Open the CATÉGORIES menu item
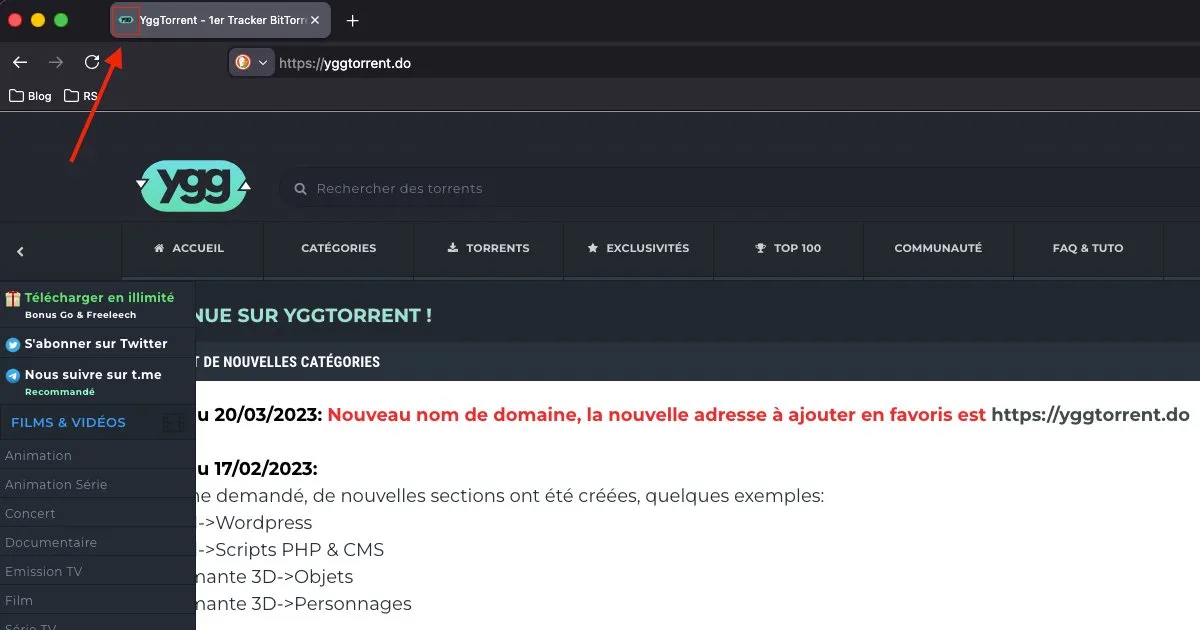The width and height of the screenshot is (1200, 630). pyautogui.click(x=339, y=248)
